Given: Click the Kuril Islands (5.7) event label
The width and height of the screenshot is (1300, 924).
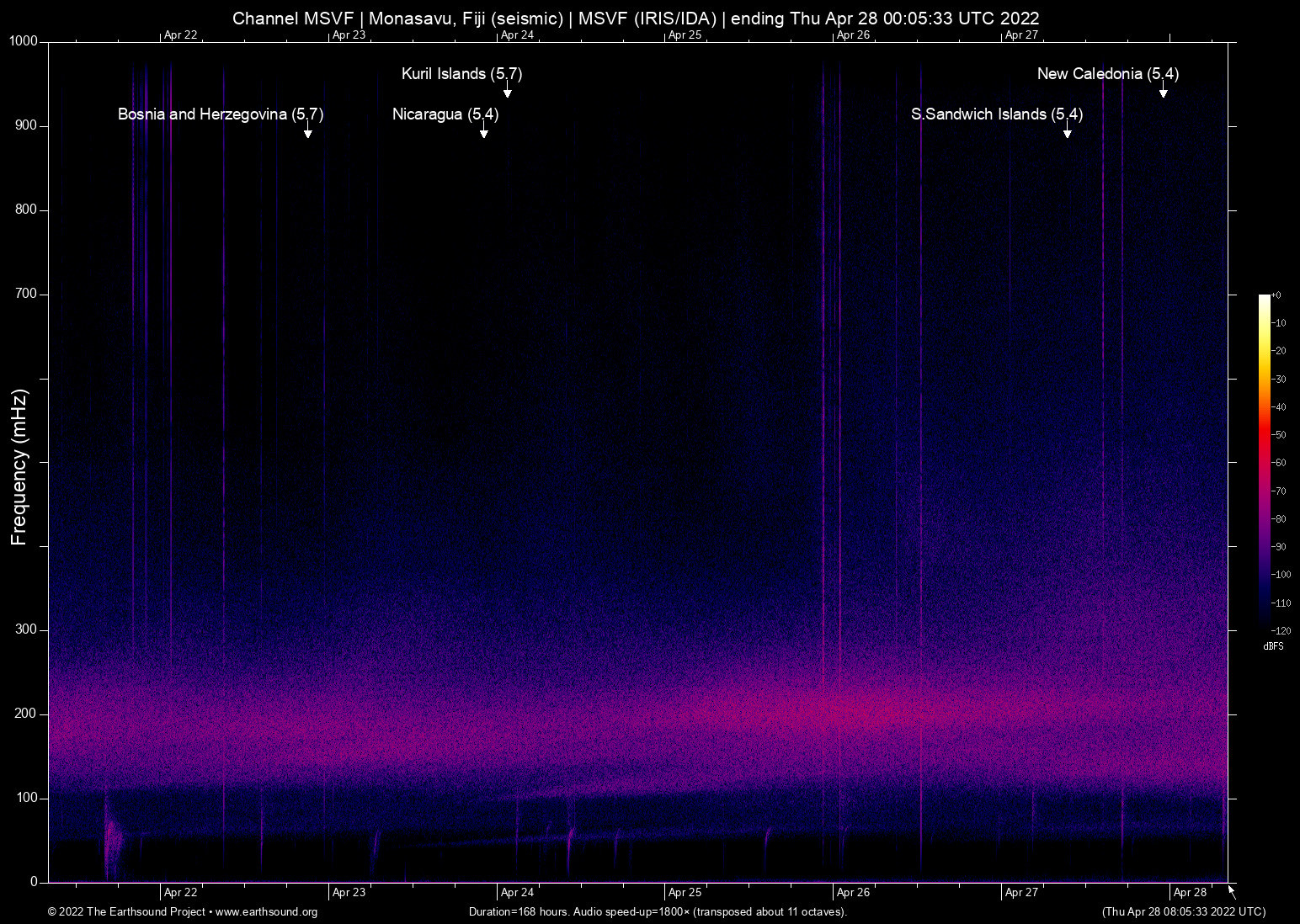Looking at the screenshot, I should pyautogui.click(x=461, y=74).
